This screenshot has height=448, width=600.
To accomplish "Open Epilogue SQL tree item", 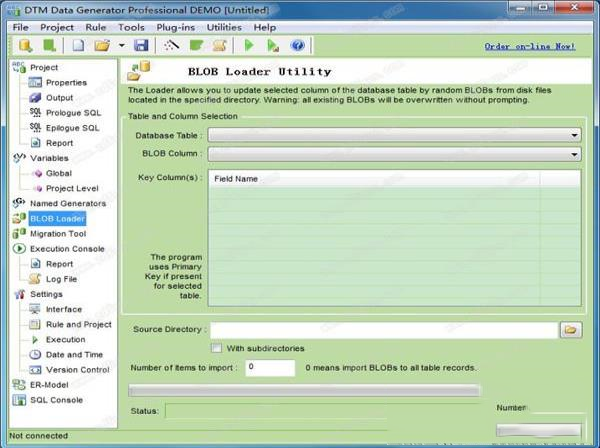I will coord(72,128).
